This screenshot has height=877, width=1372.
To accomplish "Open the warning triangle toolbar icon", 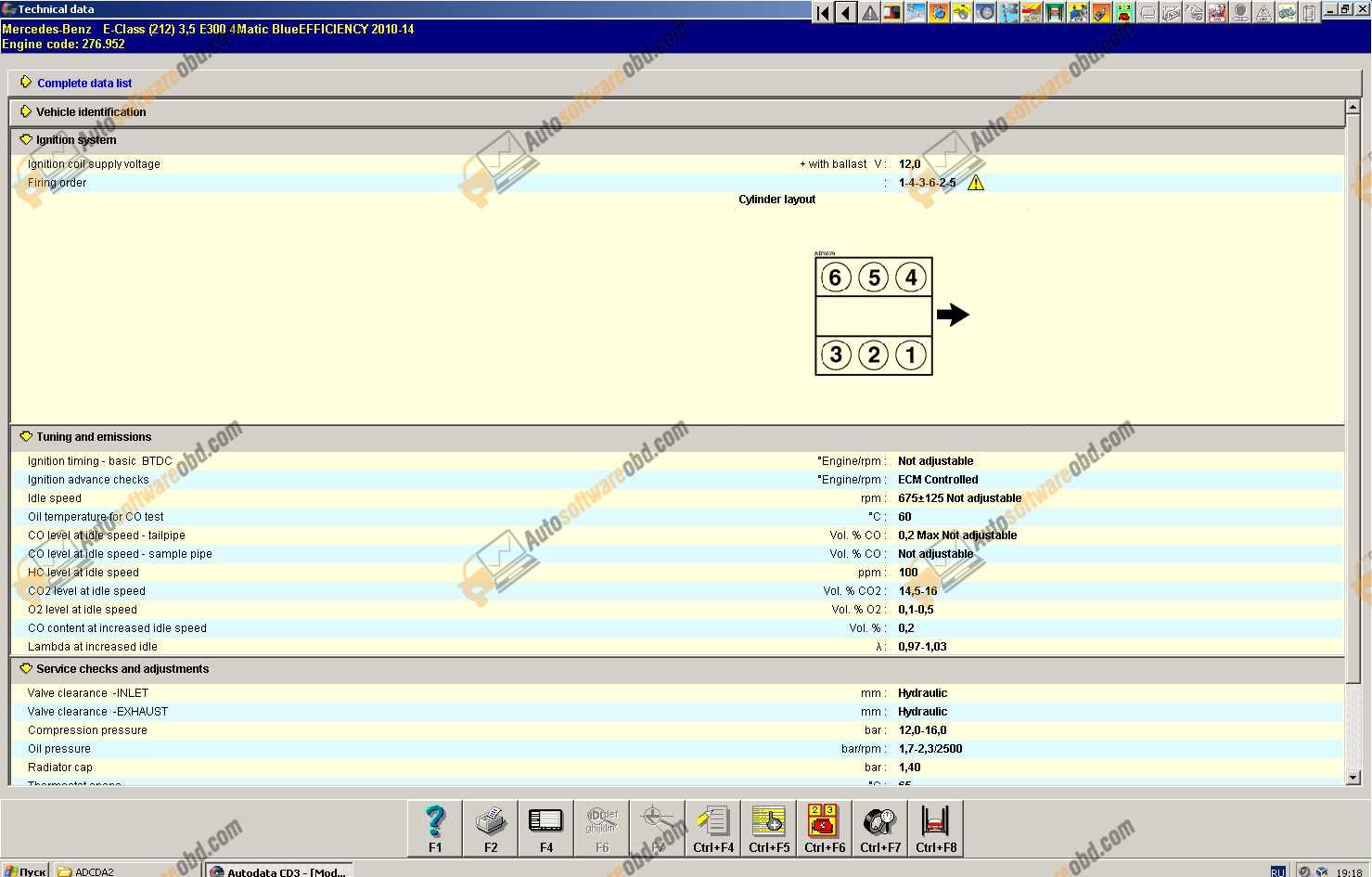I will (869, 12).
